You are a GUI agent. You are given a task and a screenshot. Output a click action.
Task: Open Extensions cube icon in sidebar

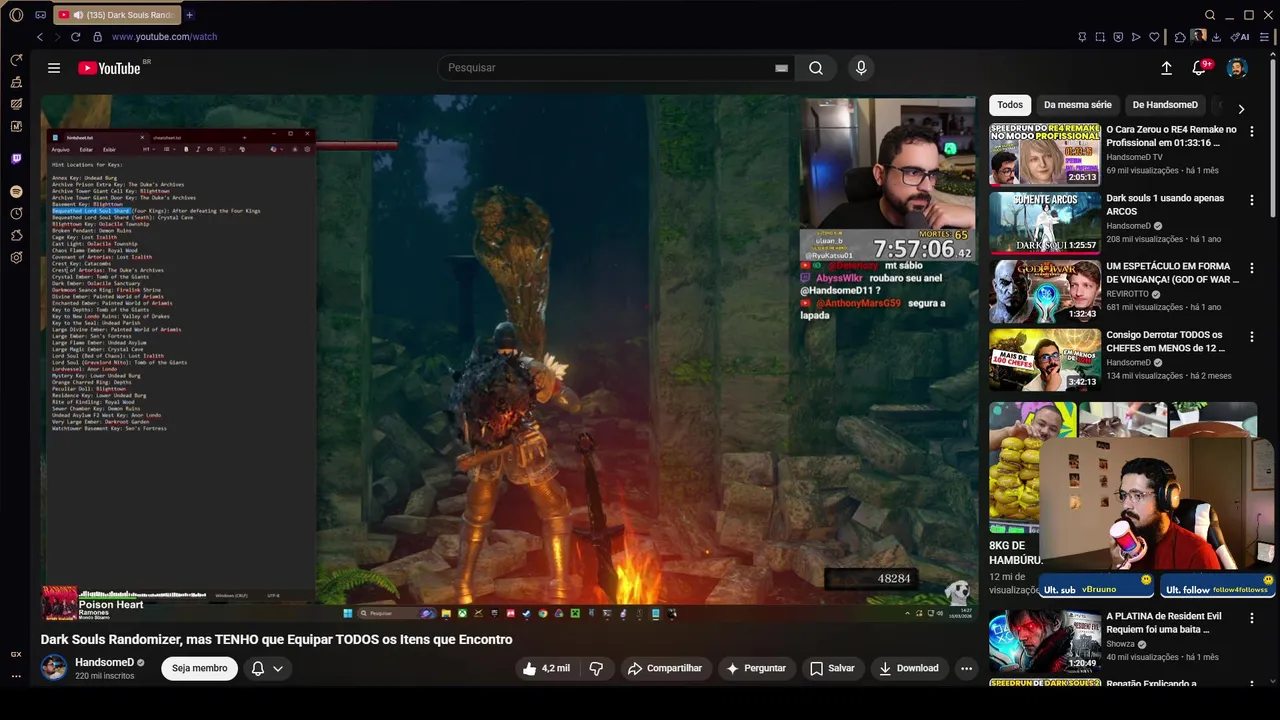point(16,235)
